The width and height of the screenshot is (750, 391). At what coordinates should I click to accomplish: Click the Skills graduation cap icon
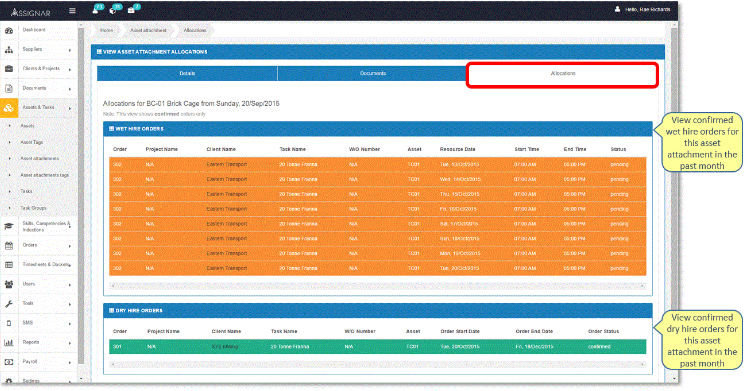pyautogui.click(x=9, y=226)
